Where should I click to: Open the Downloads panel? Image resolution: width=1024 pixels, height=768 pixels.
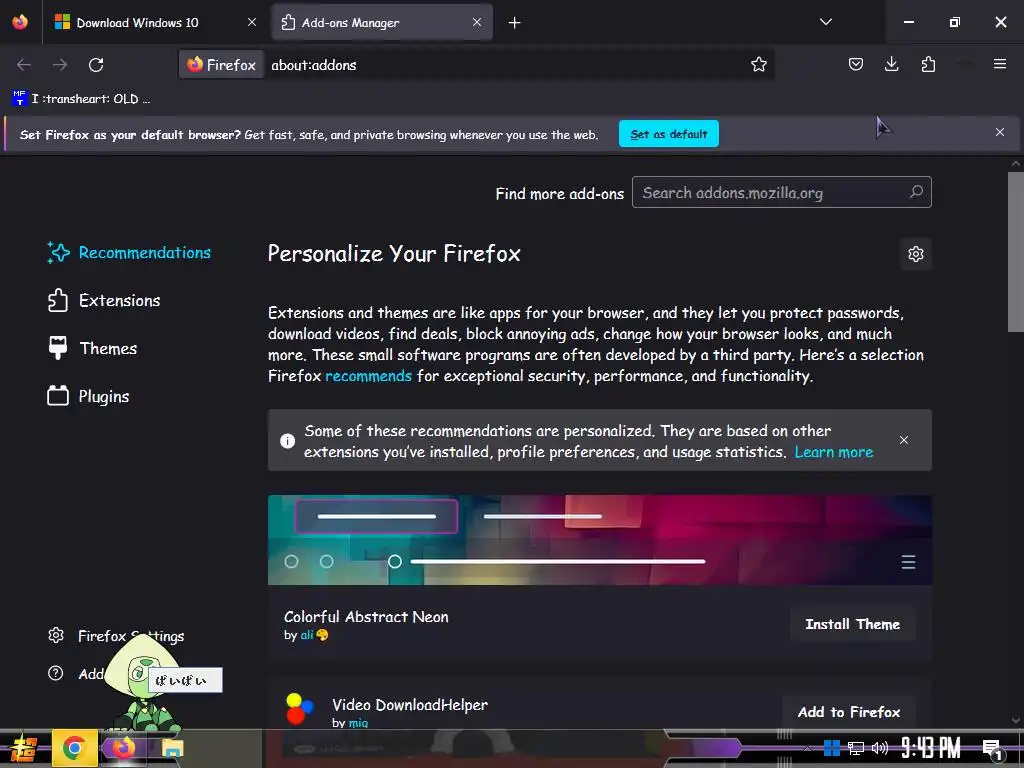click(891, 64)
